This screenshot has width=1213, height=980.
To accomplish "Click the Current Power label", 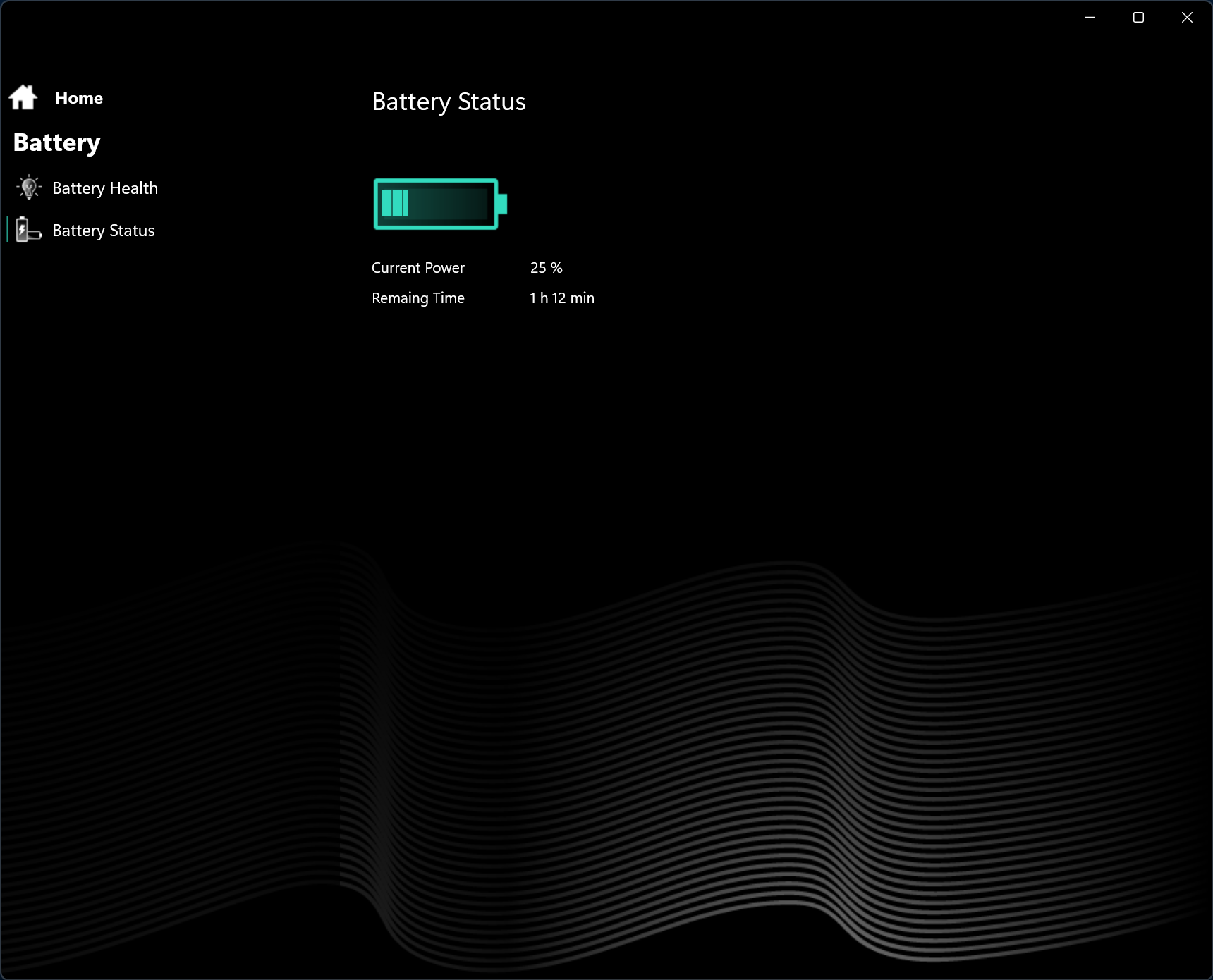I will [418, 268].
